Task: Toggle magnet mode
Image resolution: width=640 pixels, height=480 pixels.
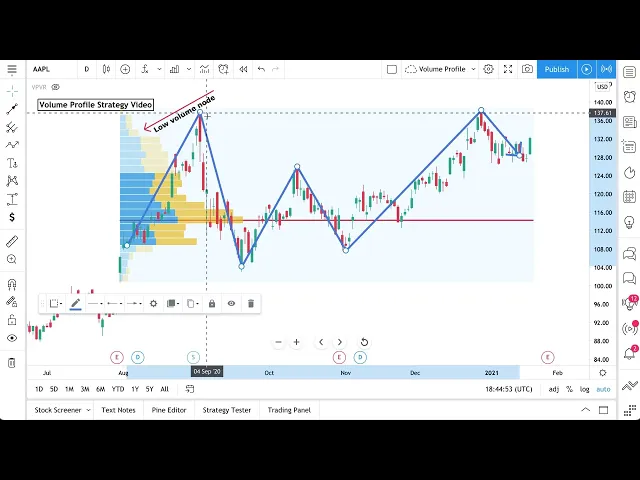Action: point(12,284)
